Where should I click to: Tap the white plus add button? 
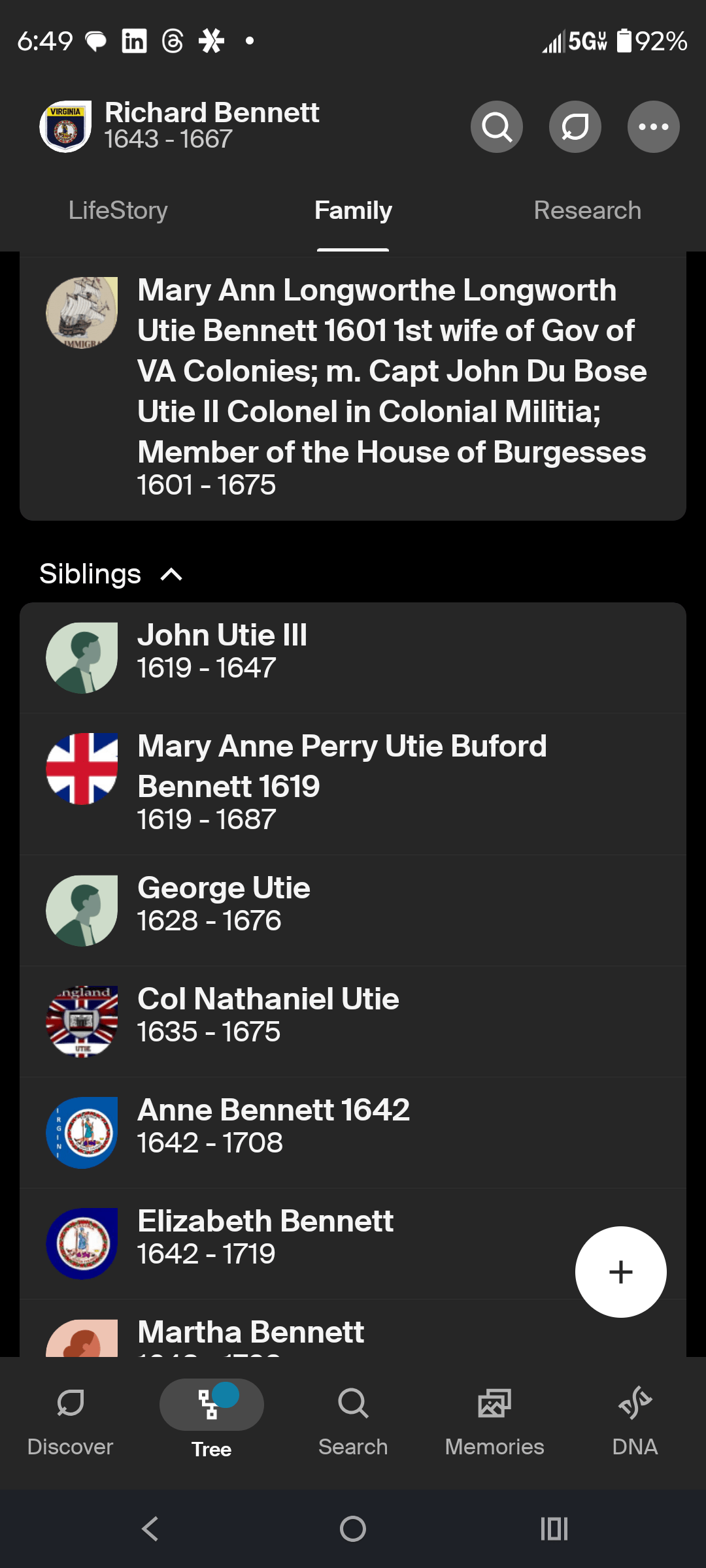620,1272
